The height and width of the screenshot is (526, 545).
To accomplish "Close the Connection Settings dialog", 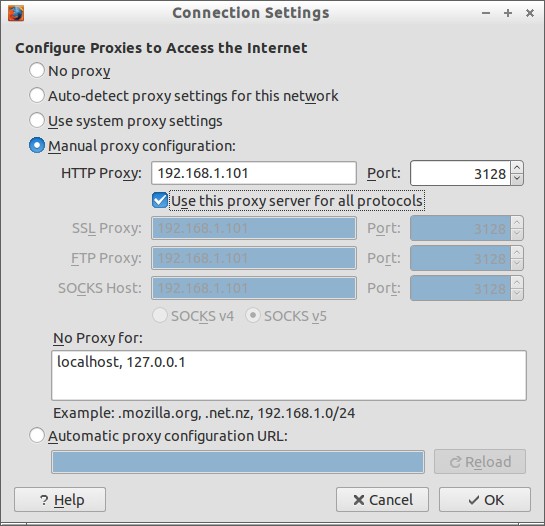I will 530,13.
